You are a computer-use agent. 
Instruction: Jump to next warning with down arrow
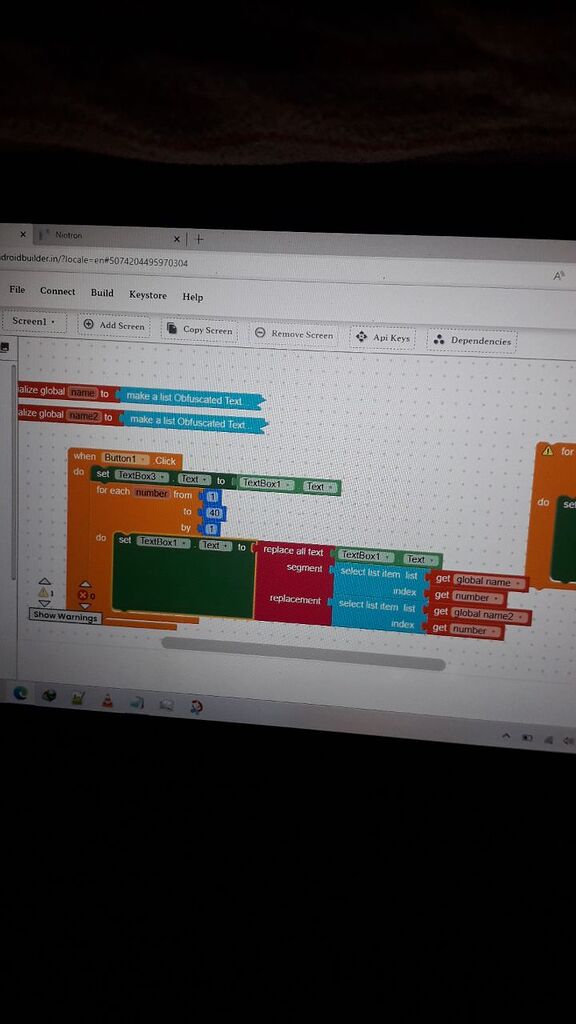[x=44, y=604]
